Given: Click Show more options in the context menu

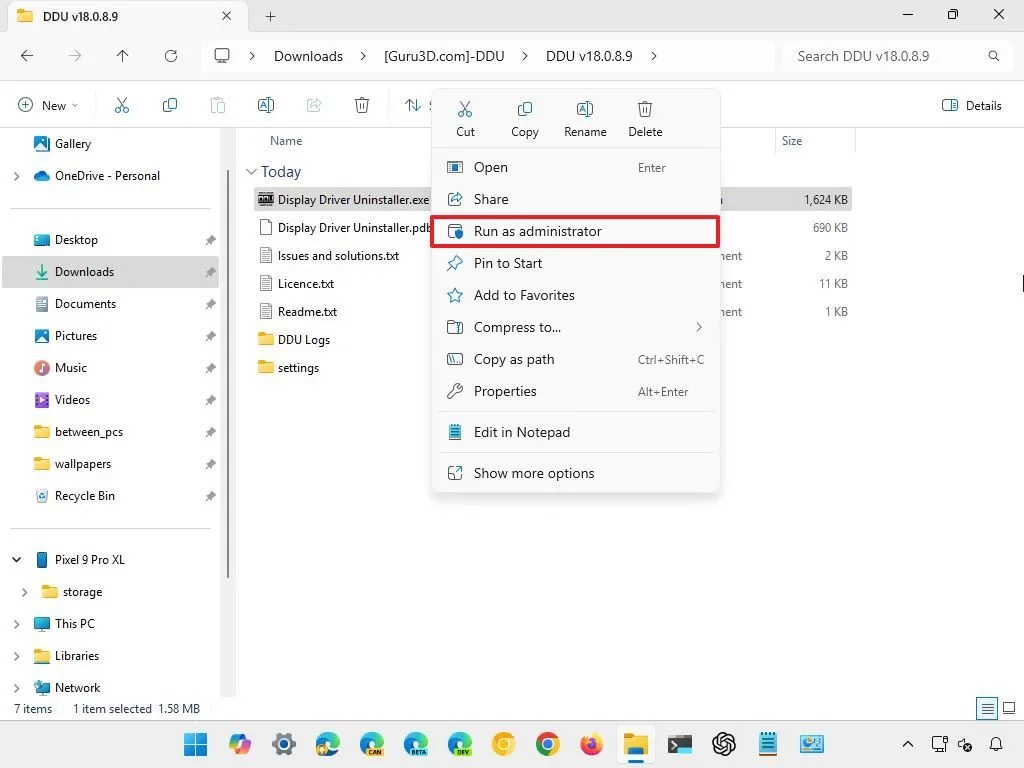Looking at the screenshot, I should click(534, 472).
